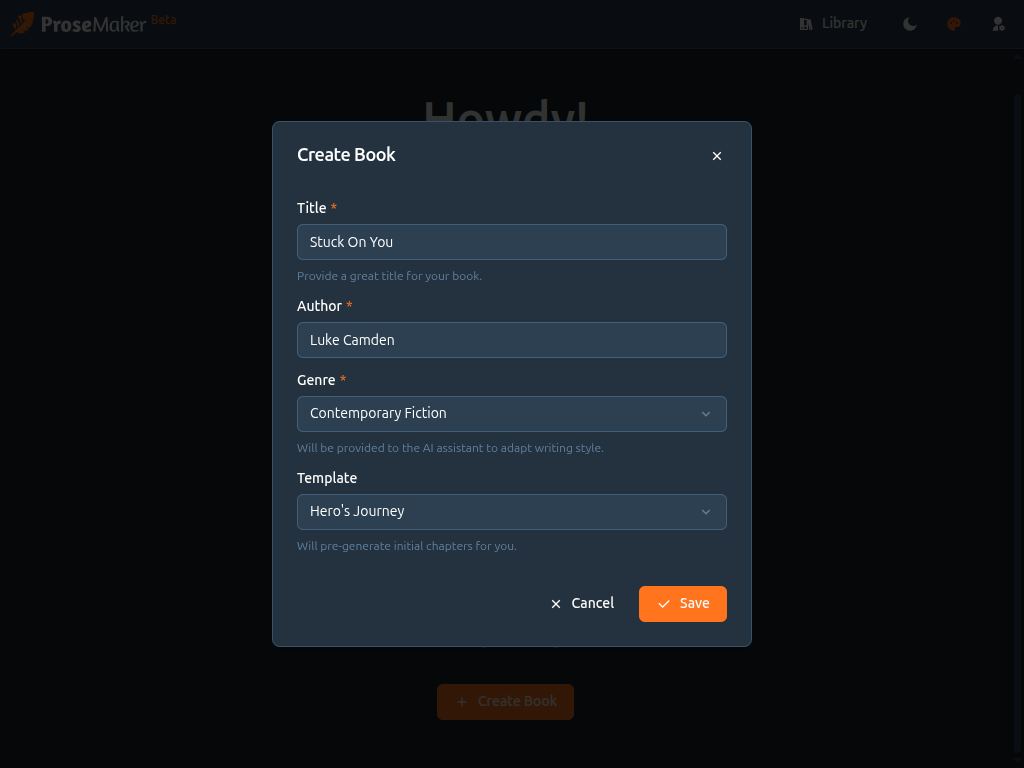Toggle dark mode with the moon icon
Image resolution: width=1024 pixels, height=768 pixels.
[x=909, y=24]
